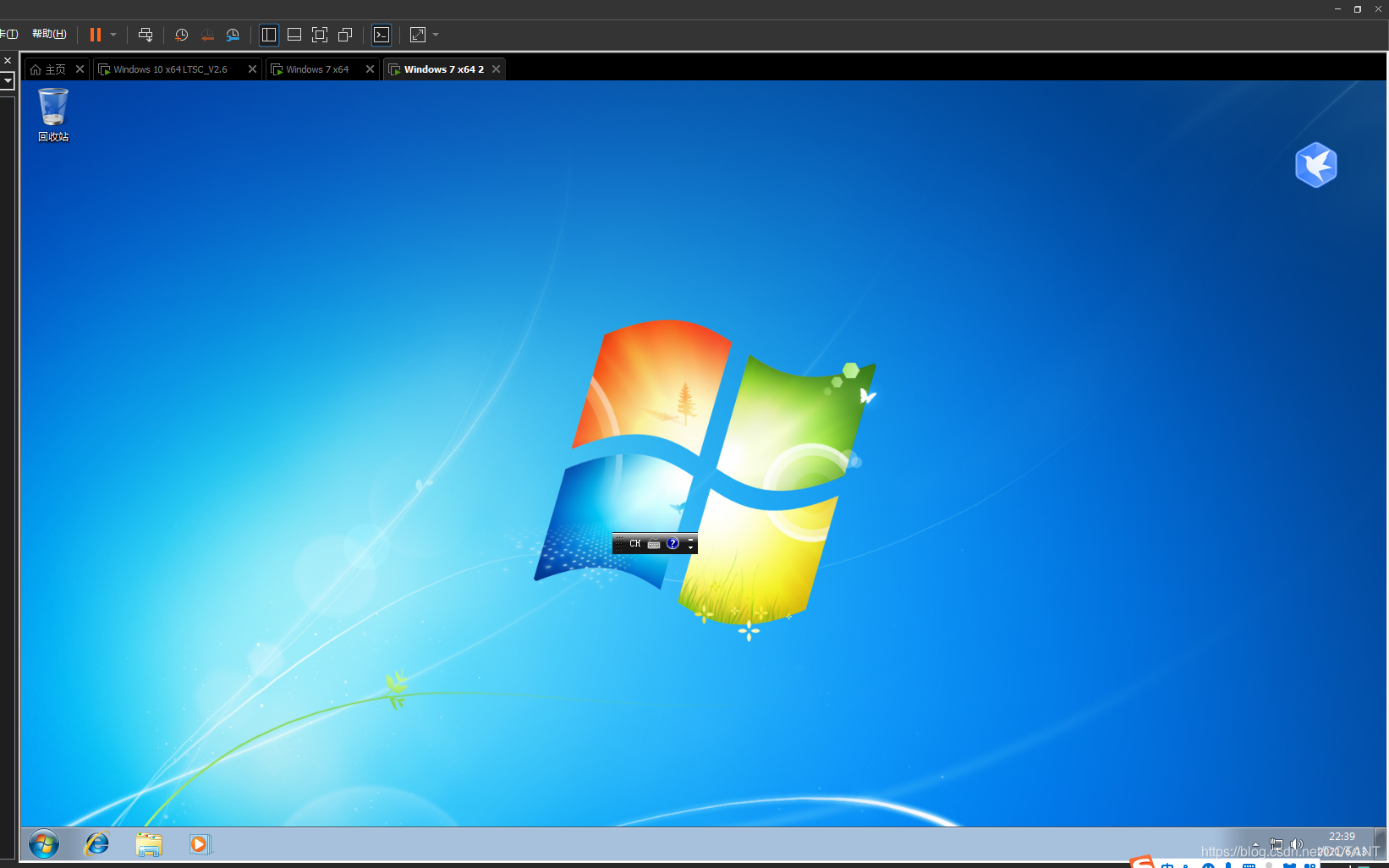Expand the library panel dropdown arrow
Viewport: 1389px width, 868px height.
[x=8, y=80]
